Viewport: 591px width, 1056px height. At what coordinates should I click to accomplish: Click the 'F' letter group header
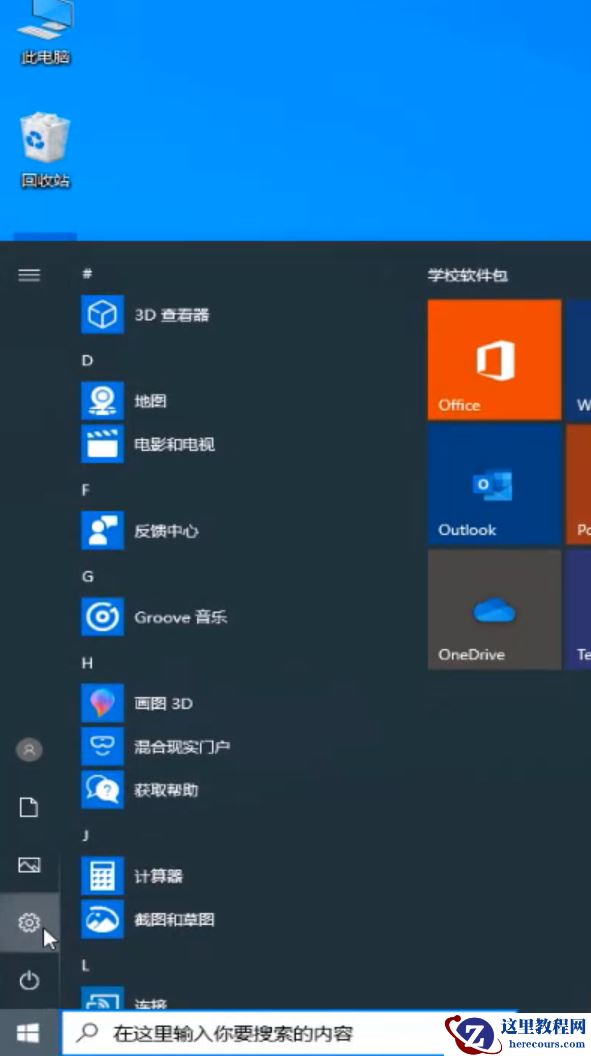click(x=85, y=490)
